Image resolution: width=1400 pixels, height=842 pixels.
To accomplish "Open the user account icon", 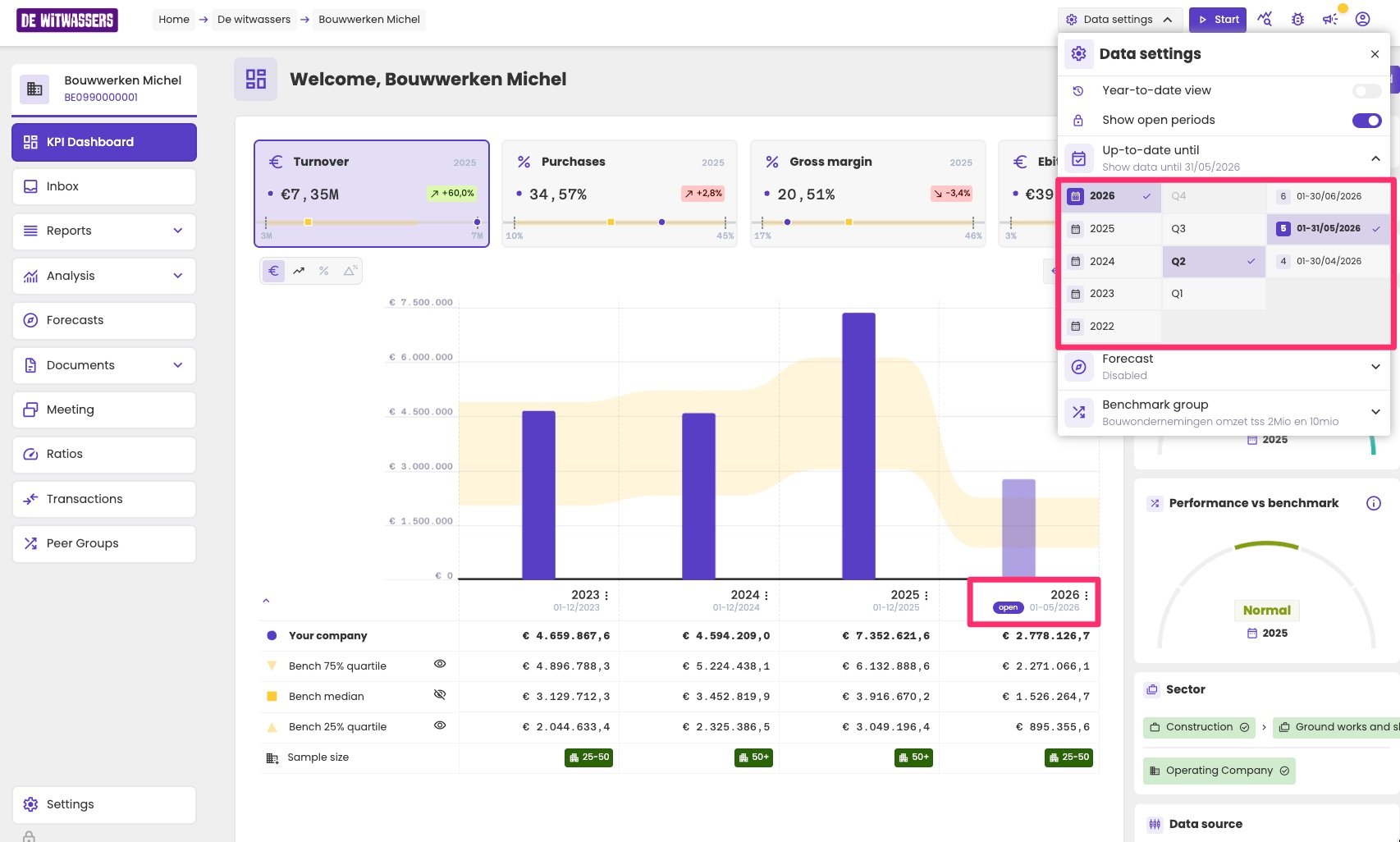I will [1362, 19].
